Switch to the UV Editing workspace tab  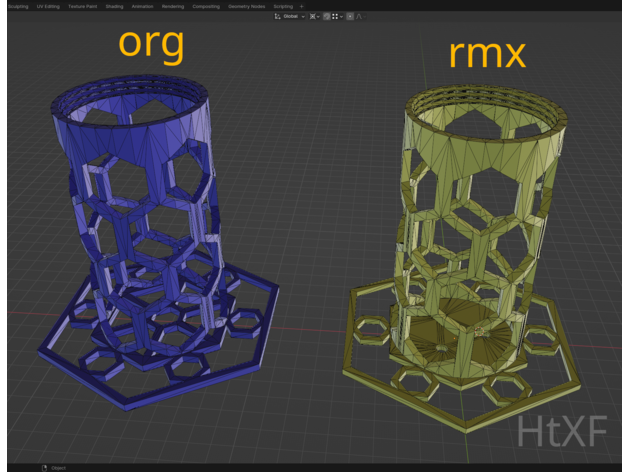48,6
